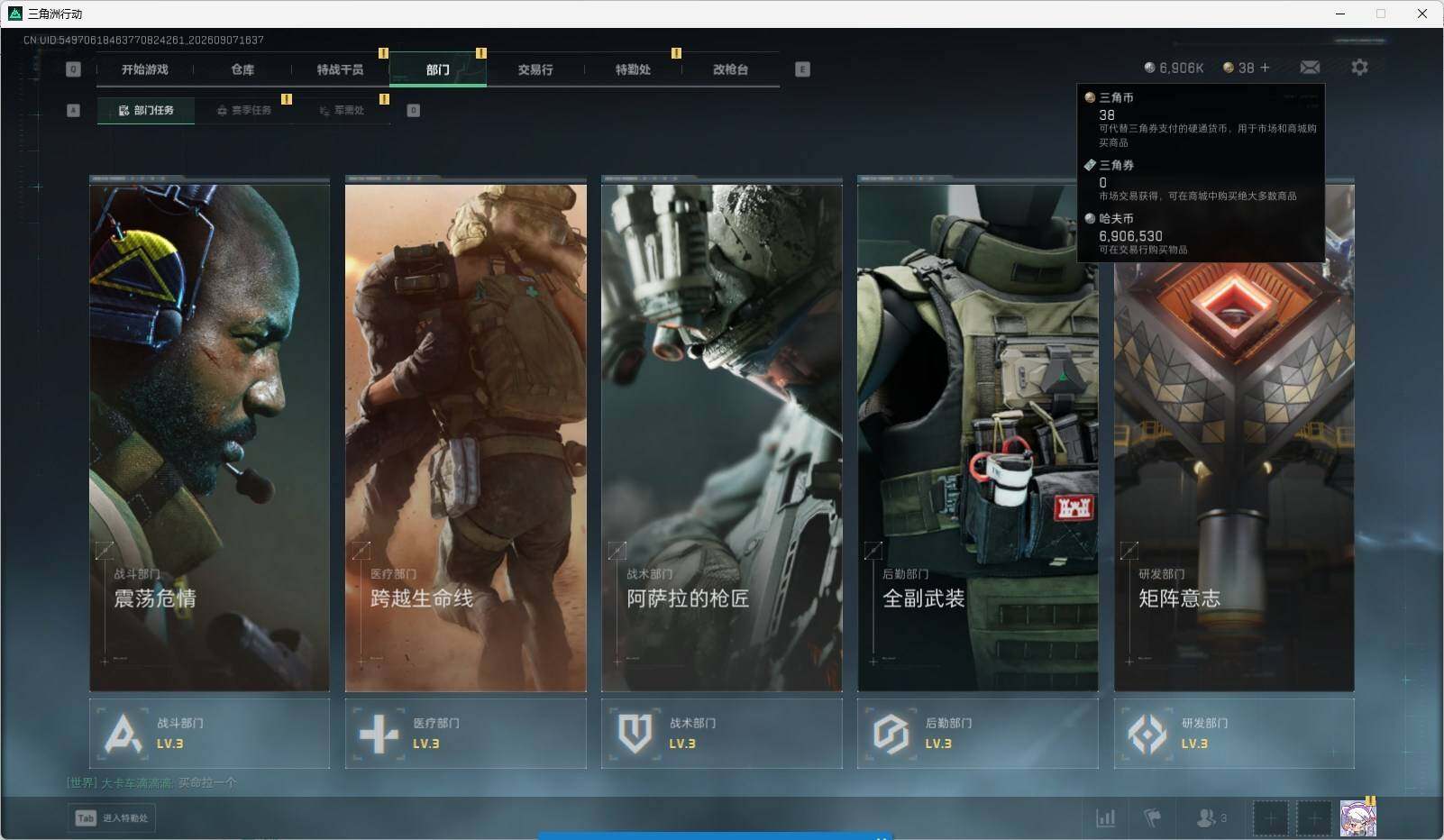
Task: Open the 研发部门 LV.3 panel
Action: (x=1234, y=734)
